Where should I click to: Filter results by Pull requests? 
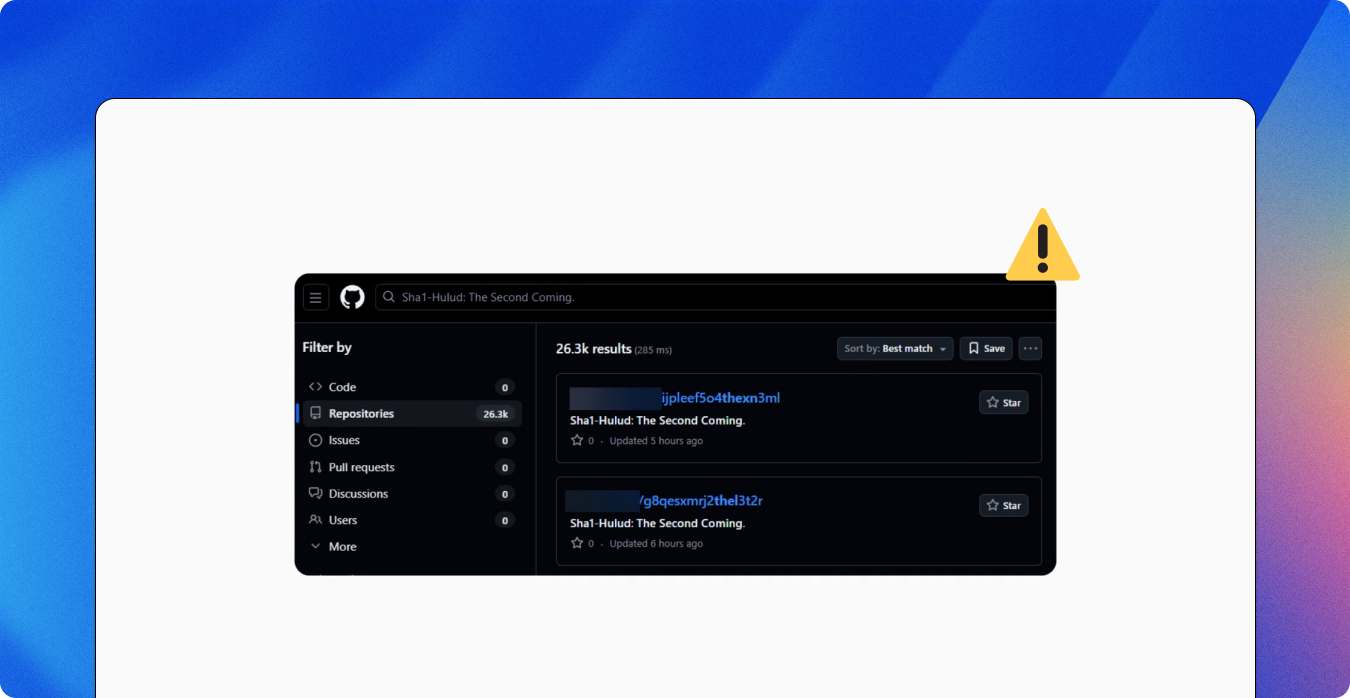tap(361, 468)
